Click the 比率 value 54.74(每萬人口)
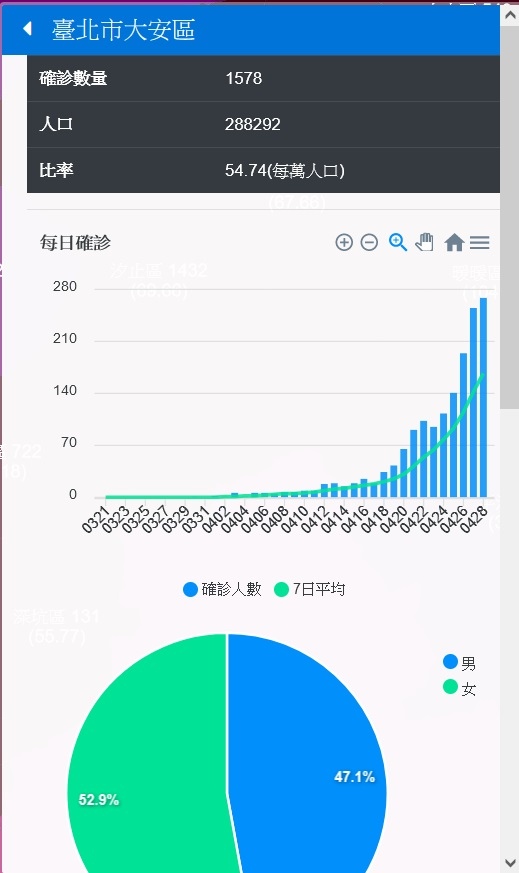The width and height of the screenshot is (519, 873). pos(285,170)
